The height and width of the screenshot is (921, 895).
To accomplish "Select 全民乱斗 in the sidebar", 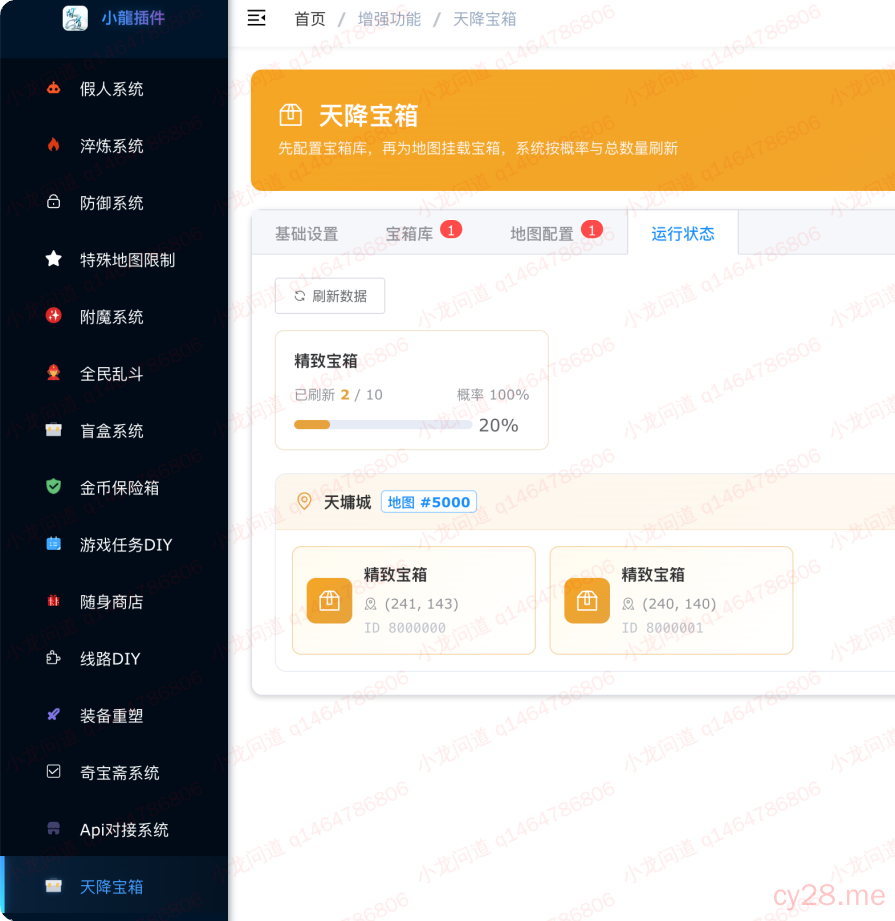I will 114,374.
